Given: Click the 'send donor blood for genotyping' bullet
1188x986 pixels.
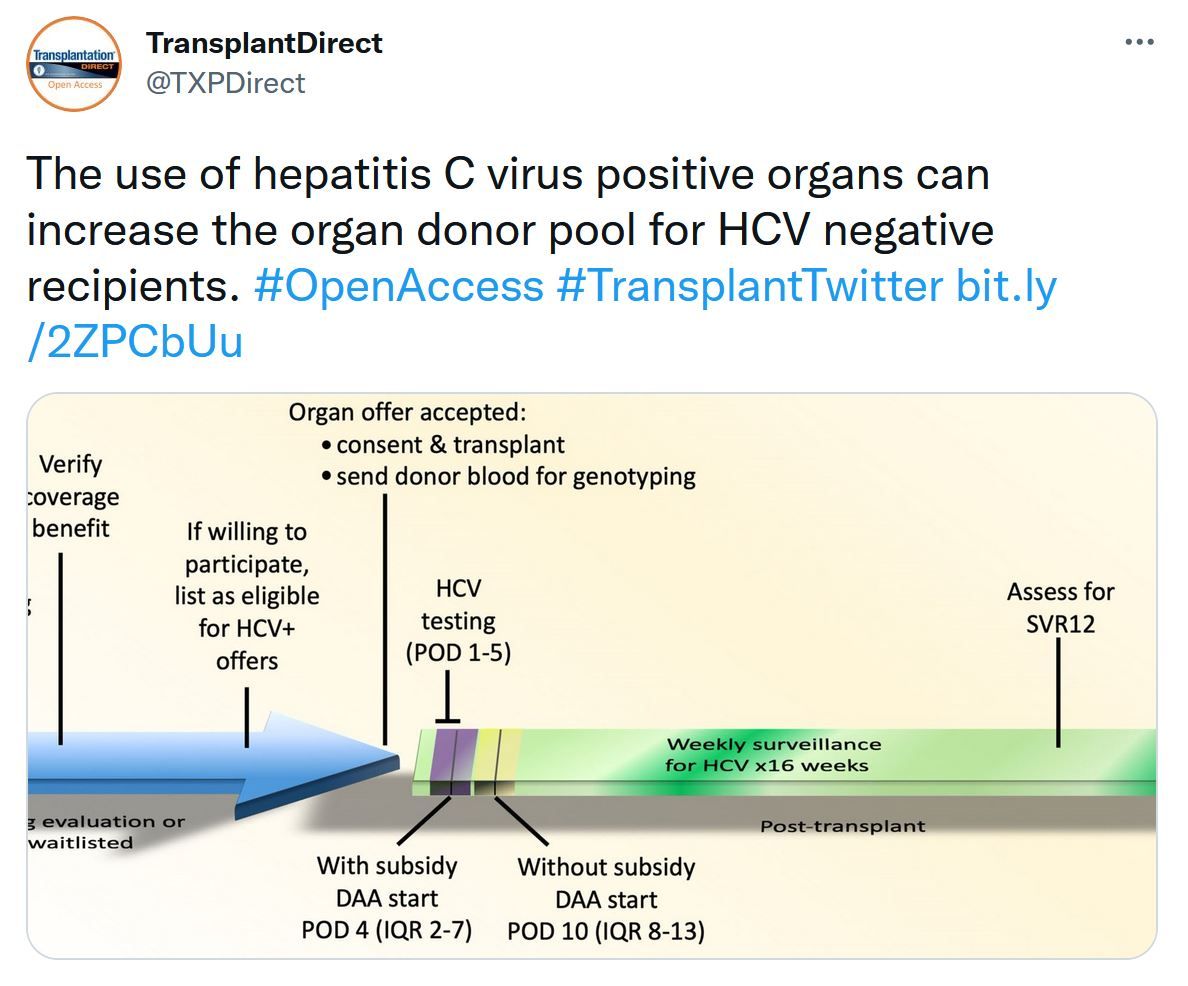Looking at the screenshot, I should point(508,477).
